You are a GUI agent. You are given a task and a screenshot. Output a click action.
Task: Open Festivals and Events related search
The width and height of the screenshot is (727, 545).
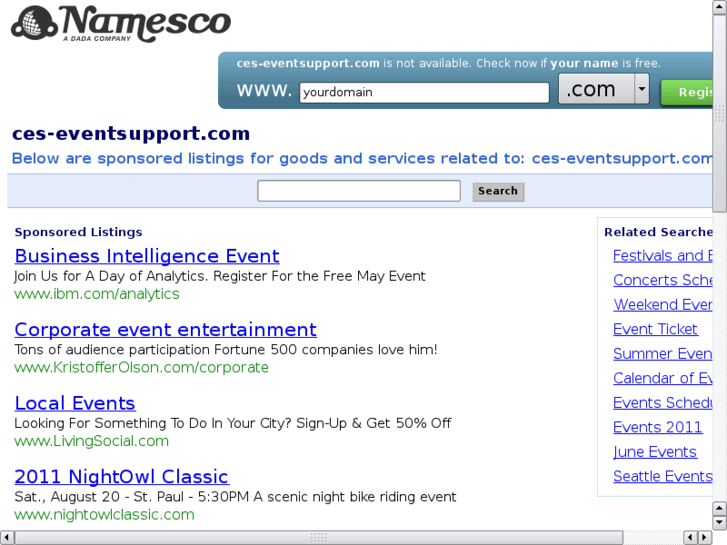[x=663, y=256]
